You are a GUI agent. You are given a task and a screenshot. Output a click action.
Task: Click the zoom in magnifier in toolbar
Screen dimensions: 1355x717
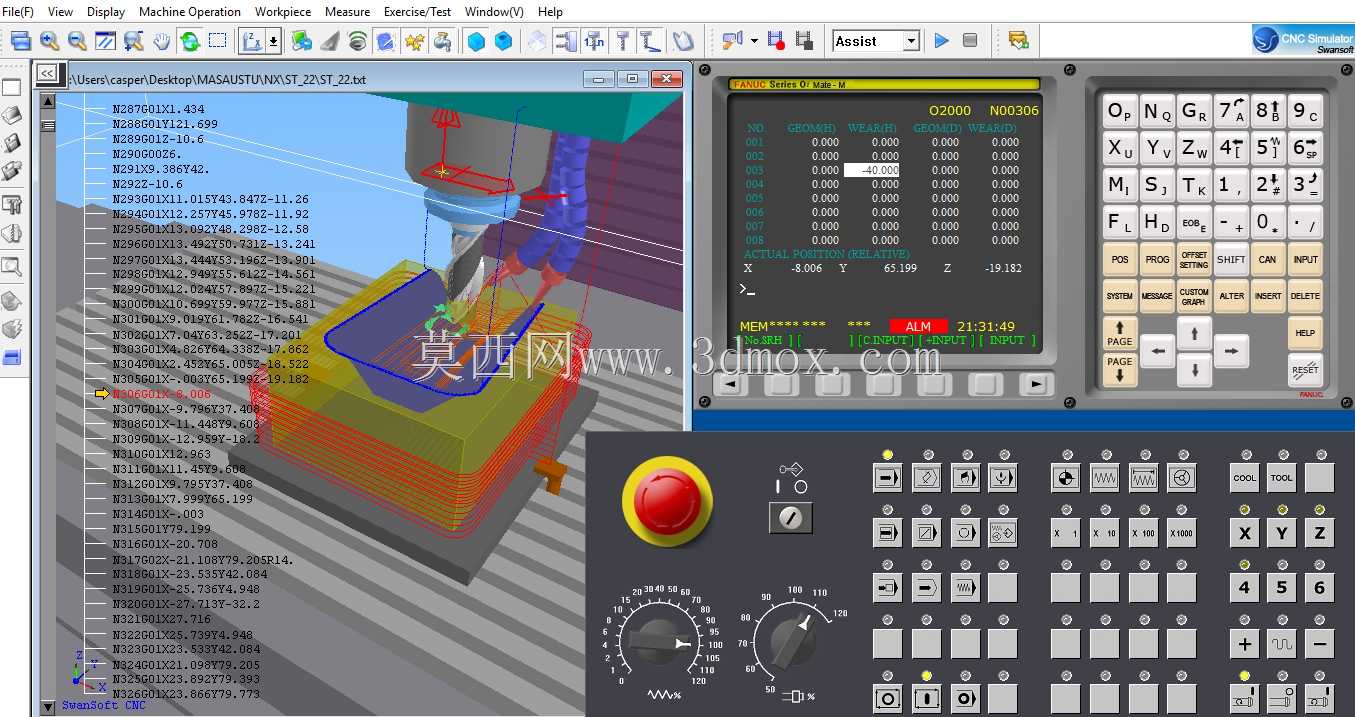click(x=49, y=41)
